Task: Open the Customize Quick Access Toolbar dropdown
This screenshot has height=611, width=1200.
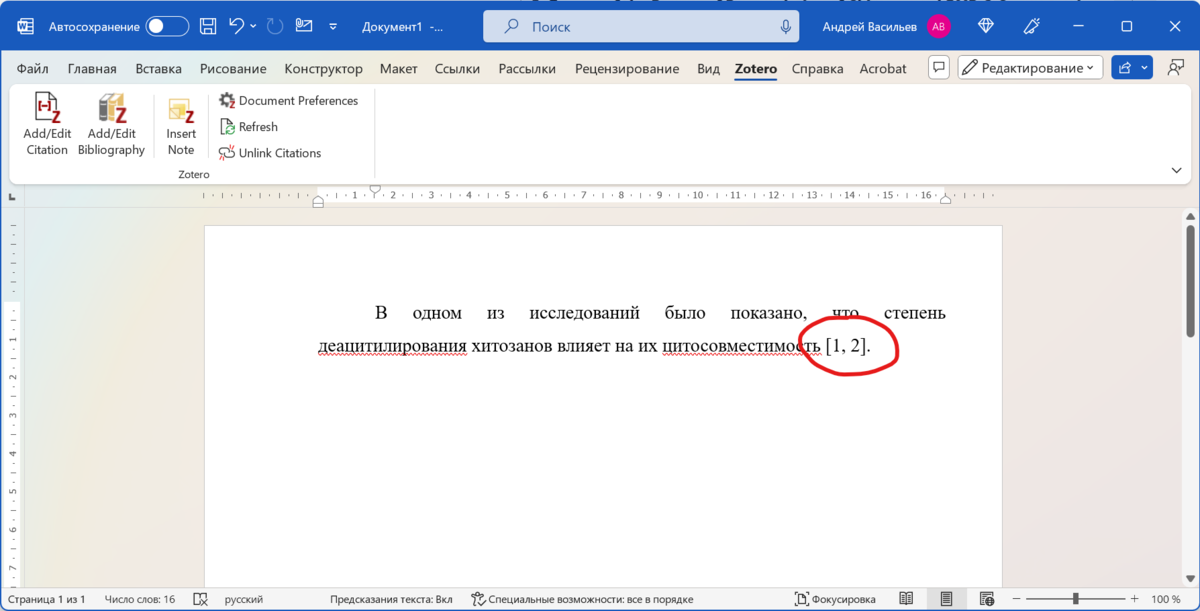Action: tap(333, 27)
